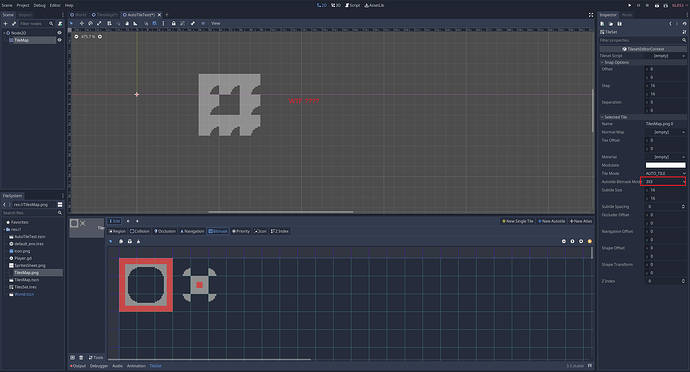Play a custom scene icon
The width and height of the screenshot is (690, 372).
coord(666,5)
